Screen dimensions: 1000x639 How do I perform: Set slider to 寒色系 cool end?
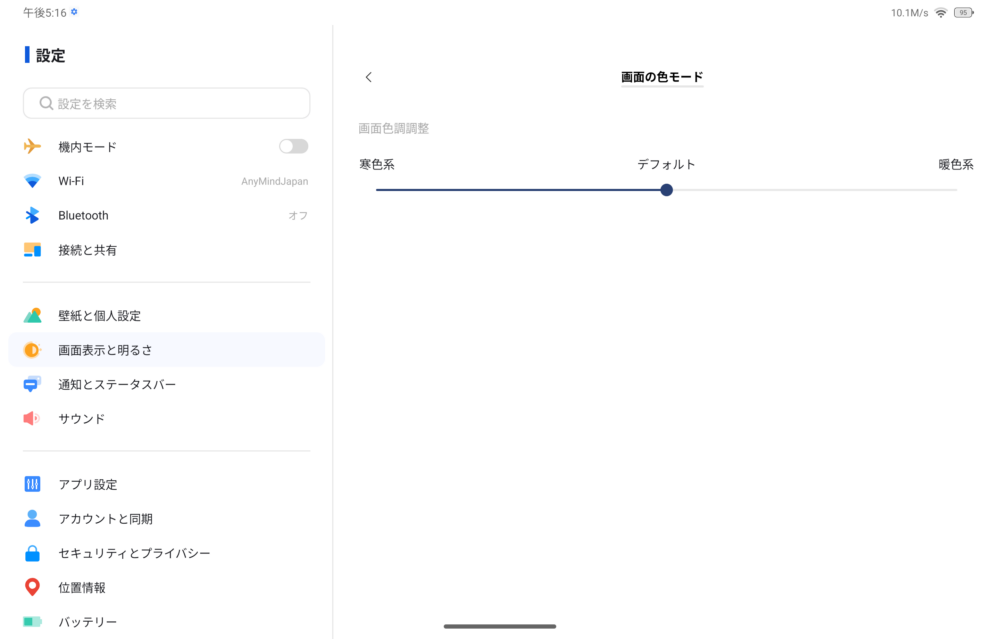(x=378, y=190)
